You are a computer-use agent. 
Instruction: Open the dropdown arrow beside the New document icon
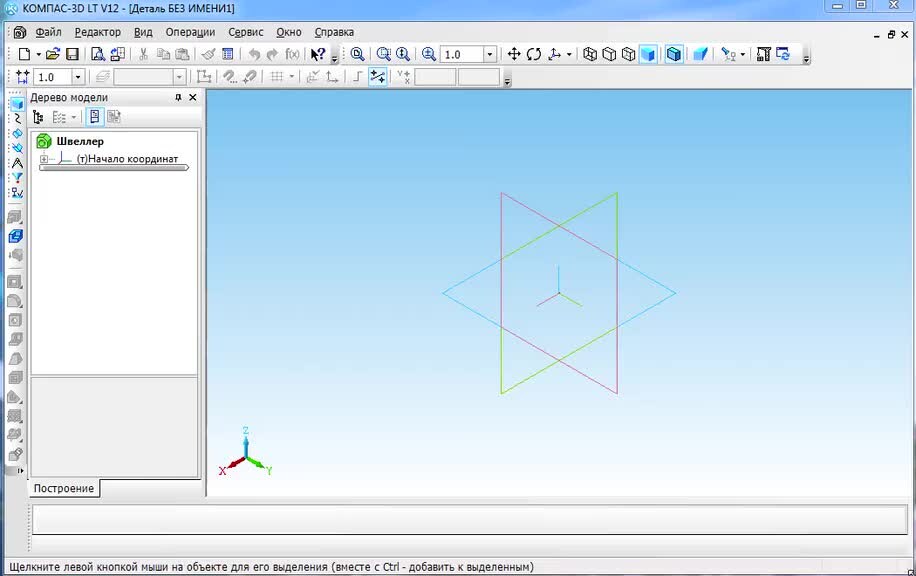coord(39,54)
